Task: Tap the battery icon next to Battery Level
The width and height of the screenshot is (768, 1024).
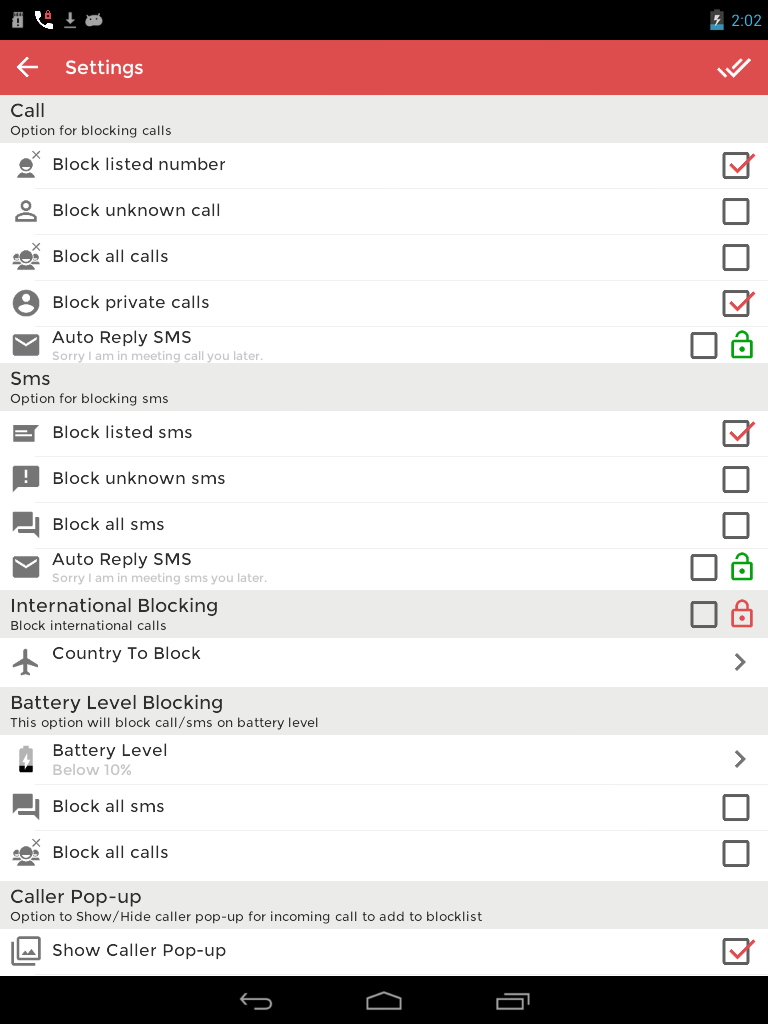Action: [x=25, y=759]
